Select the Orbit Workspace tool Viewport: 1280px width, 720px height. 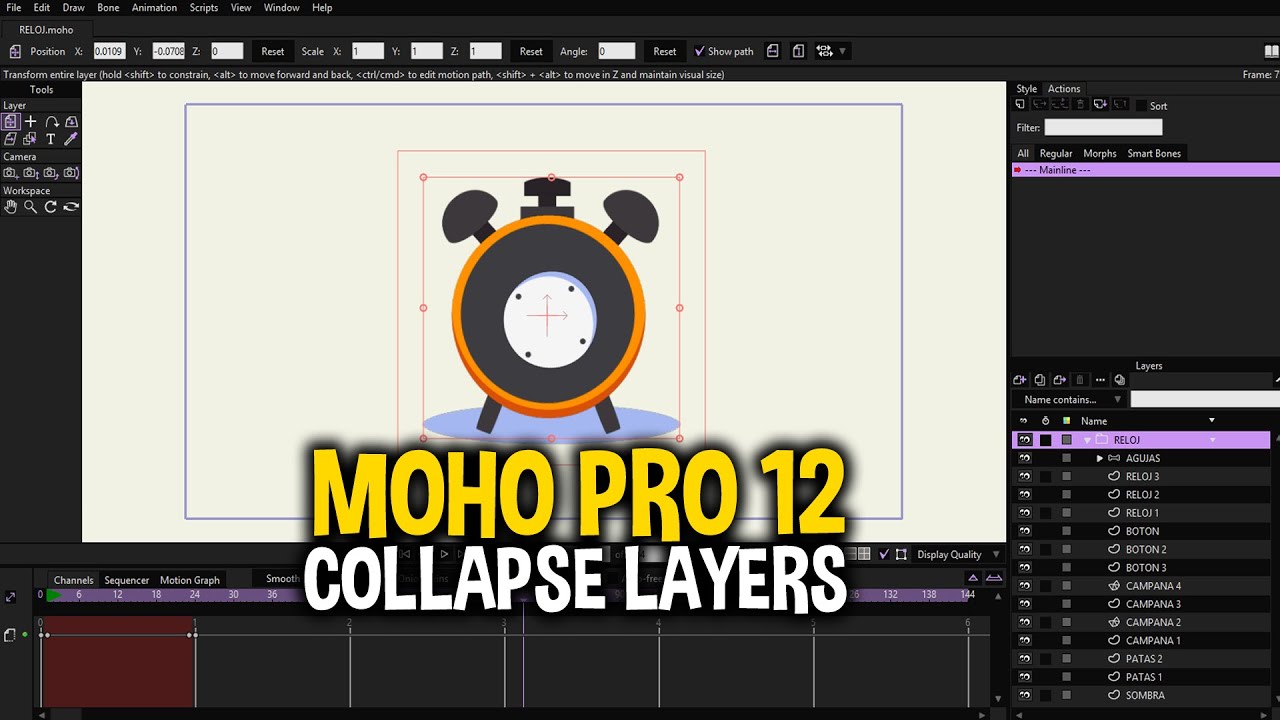[x=71, y=207]
